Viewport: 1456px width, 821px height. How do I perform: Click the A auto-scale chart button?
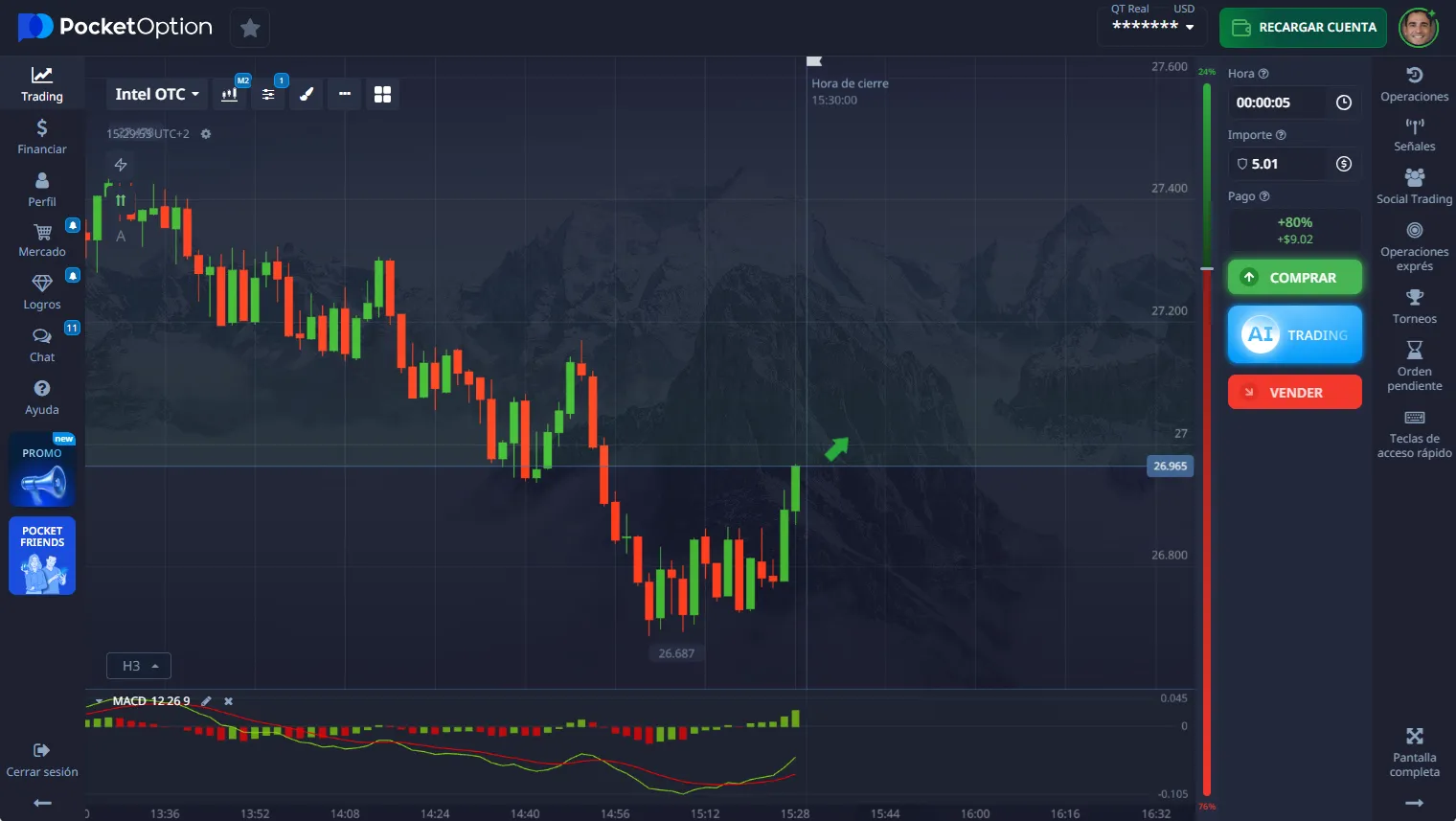click(x=121, y=236)
